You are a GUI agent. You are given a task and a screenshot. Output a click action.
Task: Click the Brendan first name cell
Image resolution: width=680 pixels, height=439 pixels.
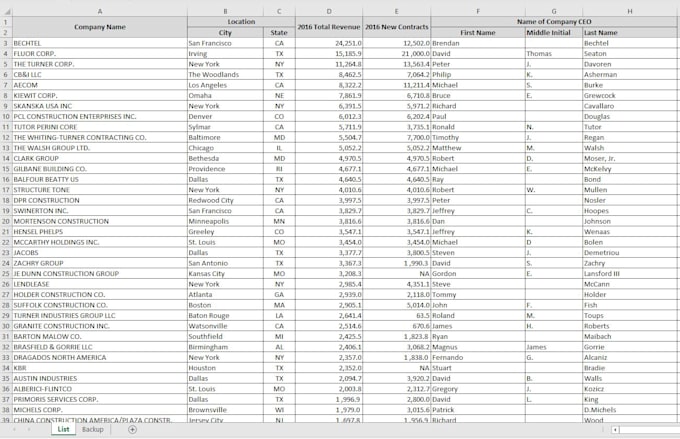coord(478,43)
